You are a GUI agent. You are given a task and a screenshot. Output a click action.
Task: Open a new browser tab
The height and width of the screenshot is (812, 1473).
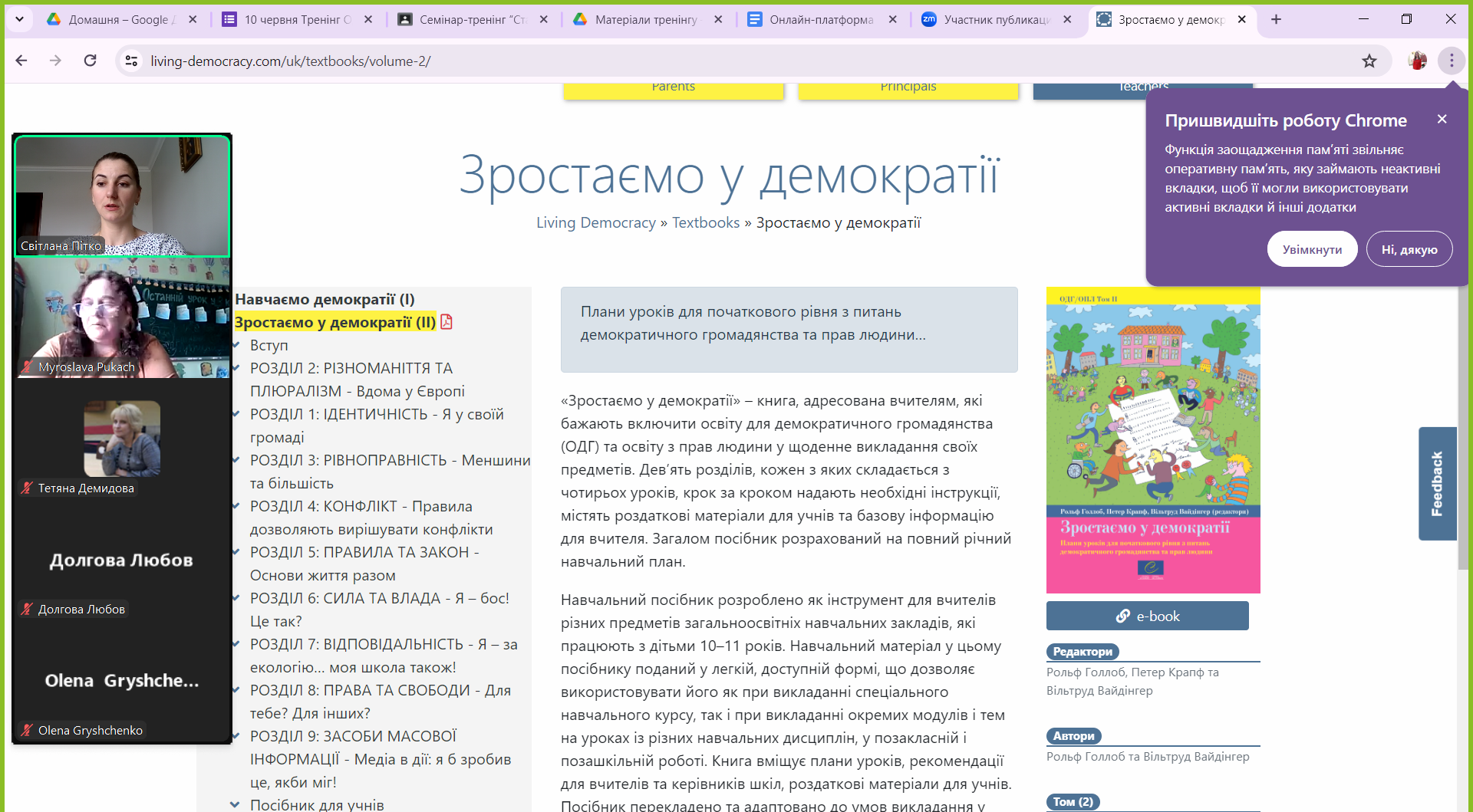(x=1276, y=19)
